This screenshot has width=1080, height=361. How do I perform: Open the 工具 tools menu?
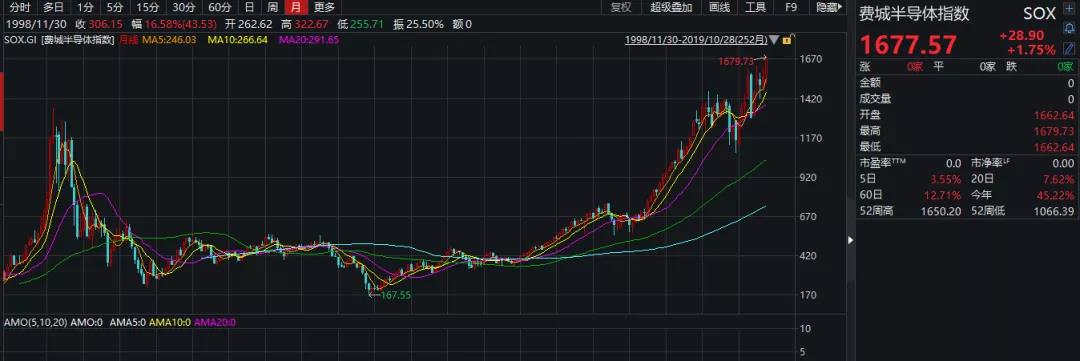(x=755, y=8)
